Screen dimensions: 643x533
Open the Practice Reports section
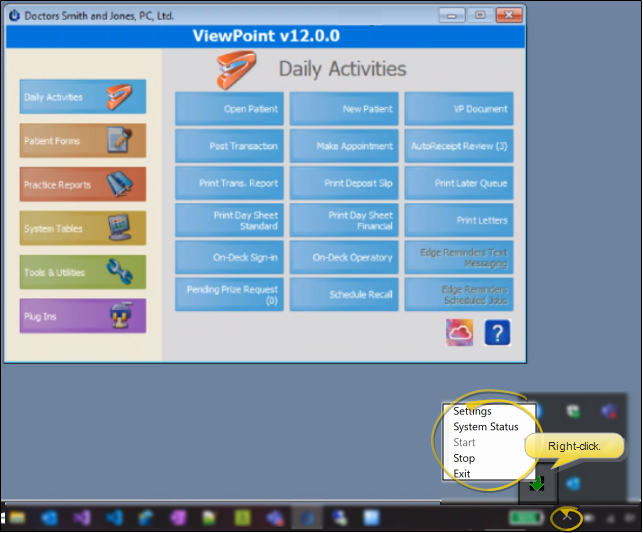[82, 184]
